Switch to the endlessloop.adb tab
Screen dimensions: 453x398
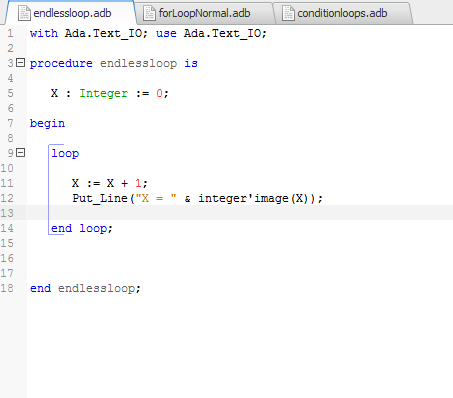click(x=70, y=13)
